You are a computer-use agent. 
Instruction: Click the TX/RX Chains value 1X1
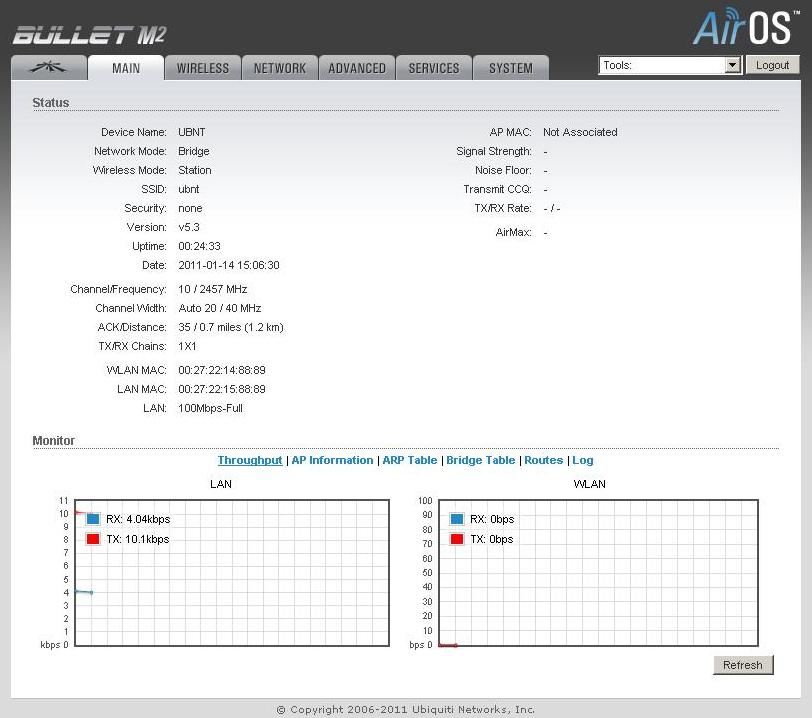[187, 346]
